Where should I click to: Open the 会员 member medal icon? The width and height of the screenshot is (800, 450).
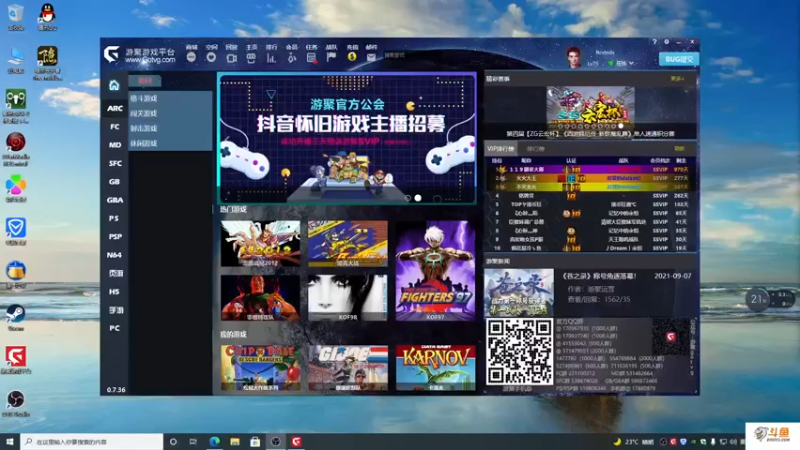[291, 58]
